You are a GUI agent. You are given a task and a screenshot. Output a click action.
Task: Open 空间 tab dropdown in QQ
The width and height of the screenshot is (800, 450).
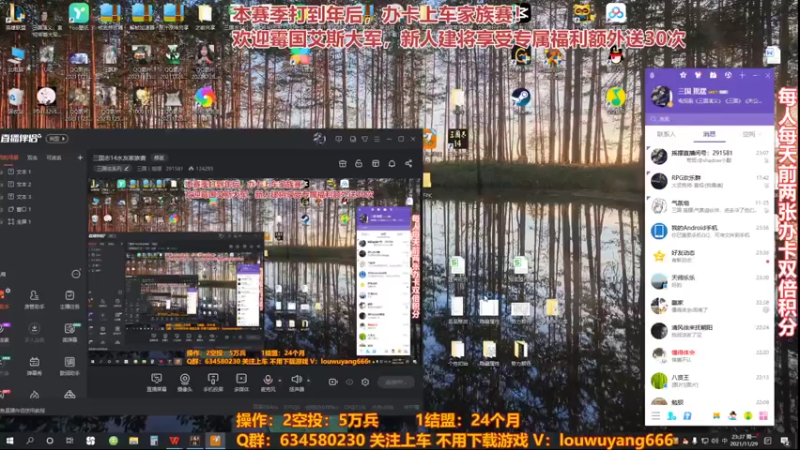tap(752, 134)
